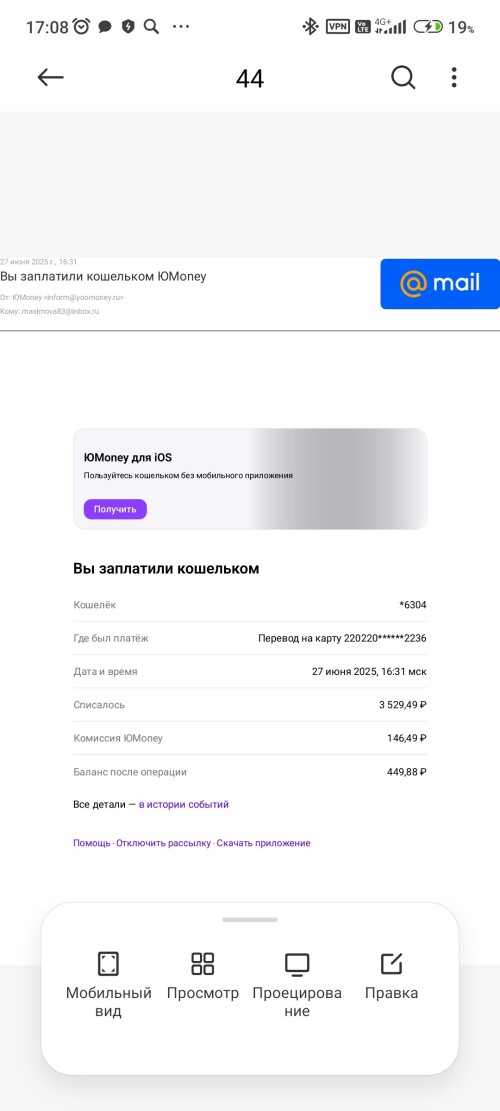Tap the alarm clock status icon
The height and width of the screenshot is (1111, 500).
click(x=82, y=26)
